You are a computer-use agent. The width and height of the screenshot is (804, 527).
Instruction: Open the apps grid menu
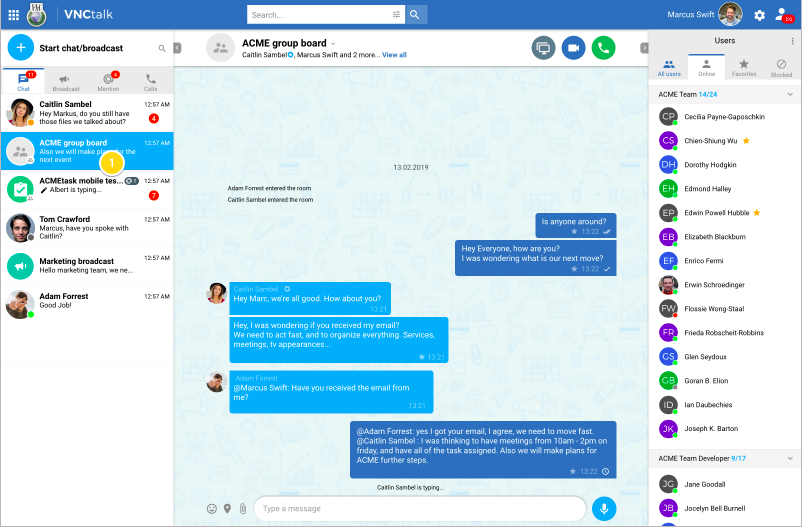pyautogui.click(x=14, y=15)
